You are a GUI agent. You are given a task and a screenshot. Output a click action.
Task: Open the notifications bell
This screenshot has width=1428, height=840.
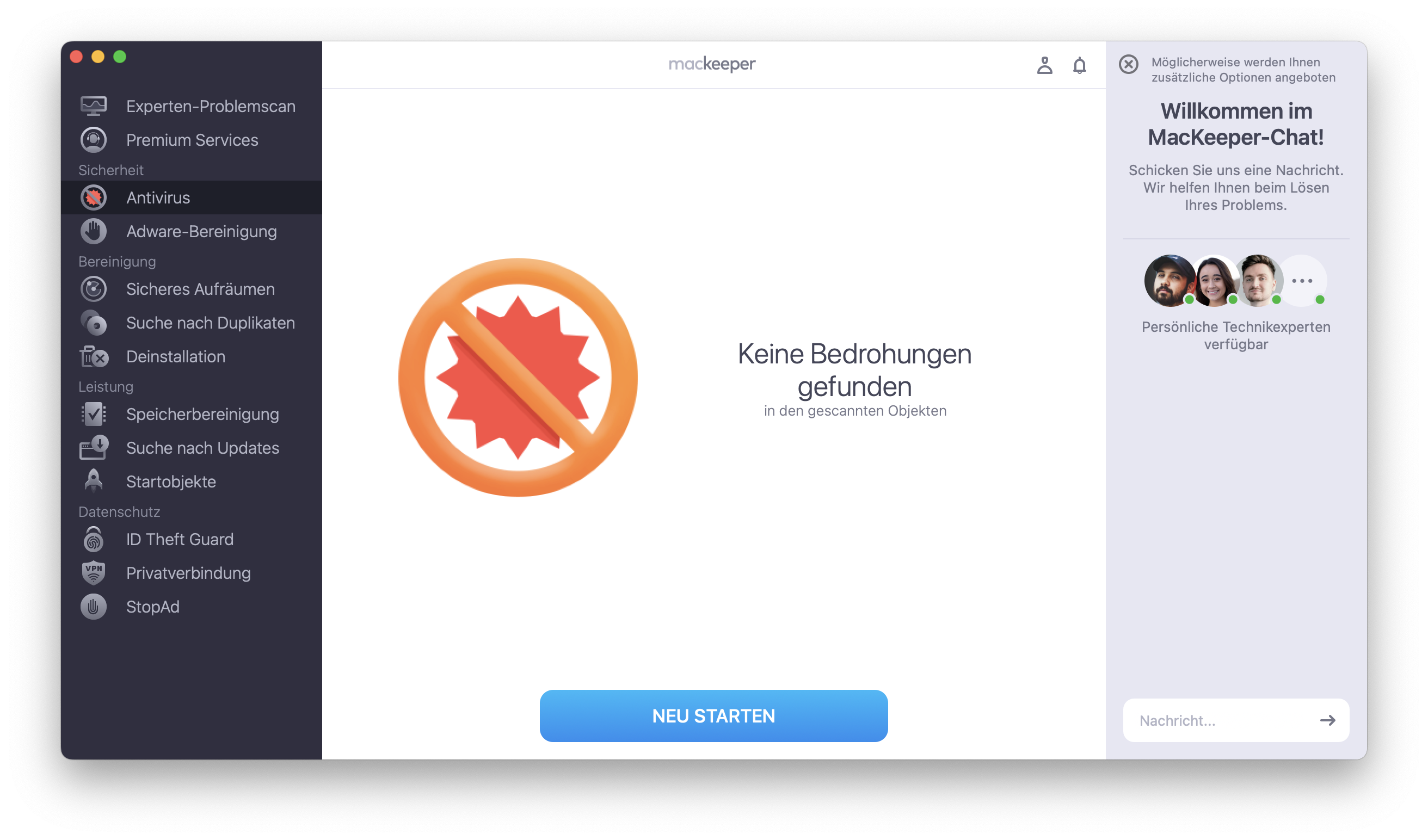[x=1079, y=66]
